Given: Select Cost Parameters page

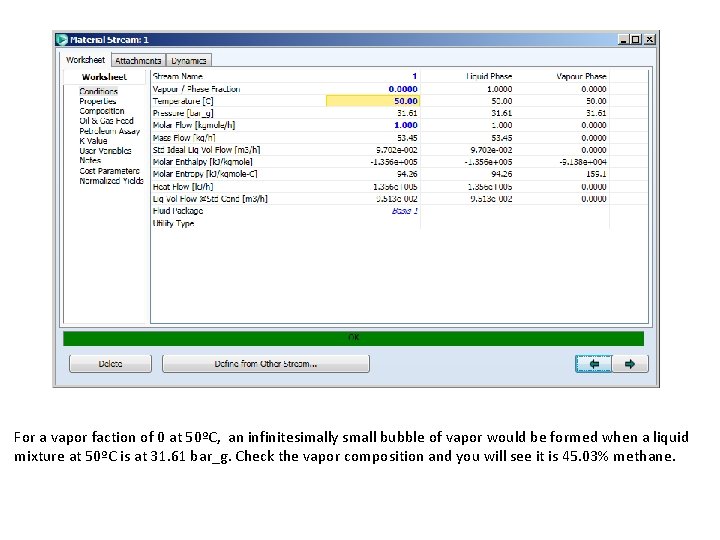Looking at the screenshot, I should [x=109, y=171].
